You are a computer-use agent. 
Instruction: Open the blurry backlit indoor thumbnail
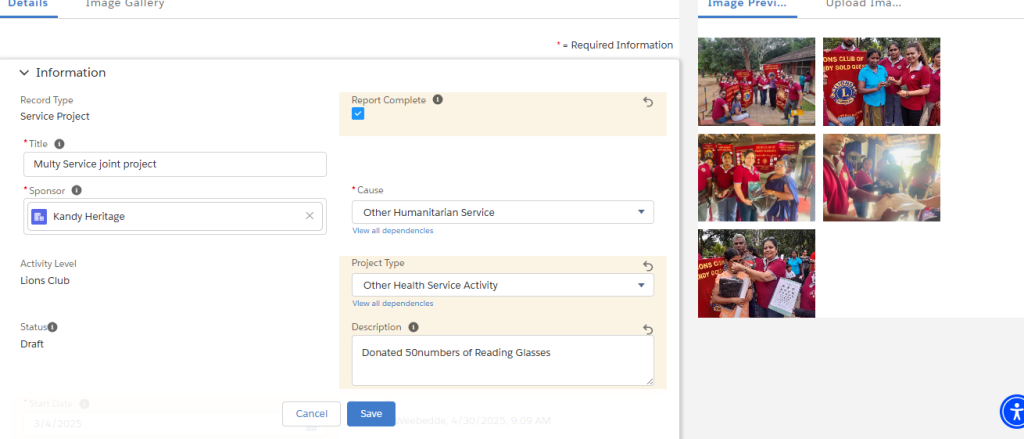click(x=882, y=178)
